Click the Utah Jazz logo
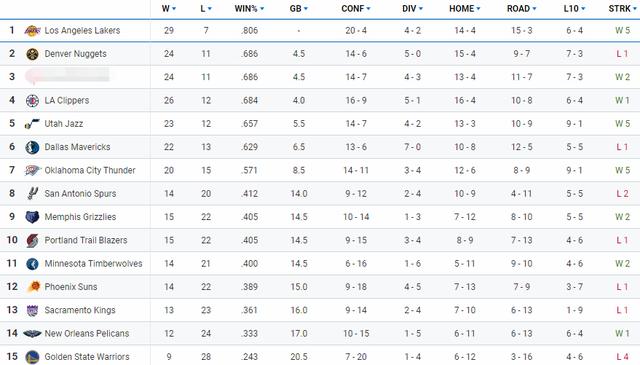640x365 pixels. [x=32, y=124]
